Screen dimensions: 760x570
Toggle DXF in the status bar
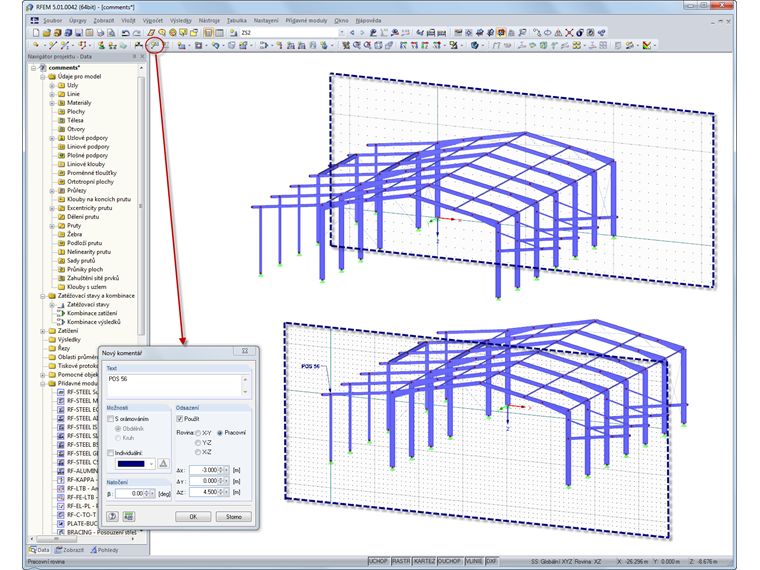(x=491, y=561)
